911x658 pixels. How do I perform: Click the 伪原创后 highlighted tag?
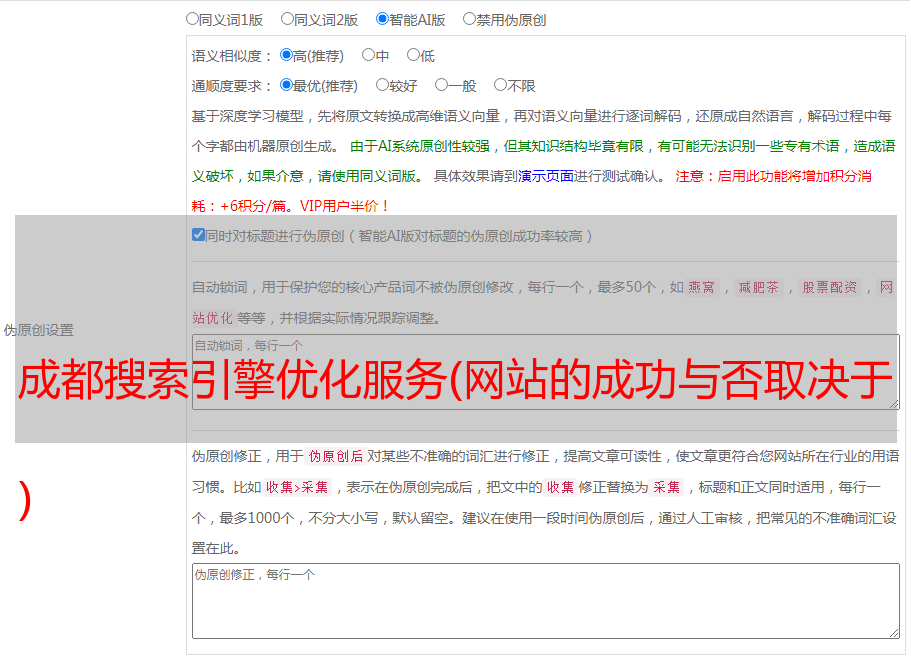tap(336, 456)
